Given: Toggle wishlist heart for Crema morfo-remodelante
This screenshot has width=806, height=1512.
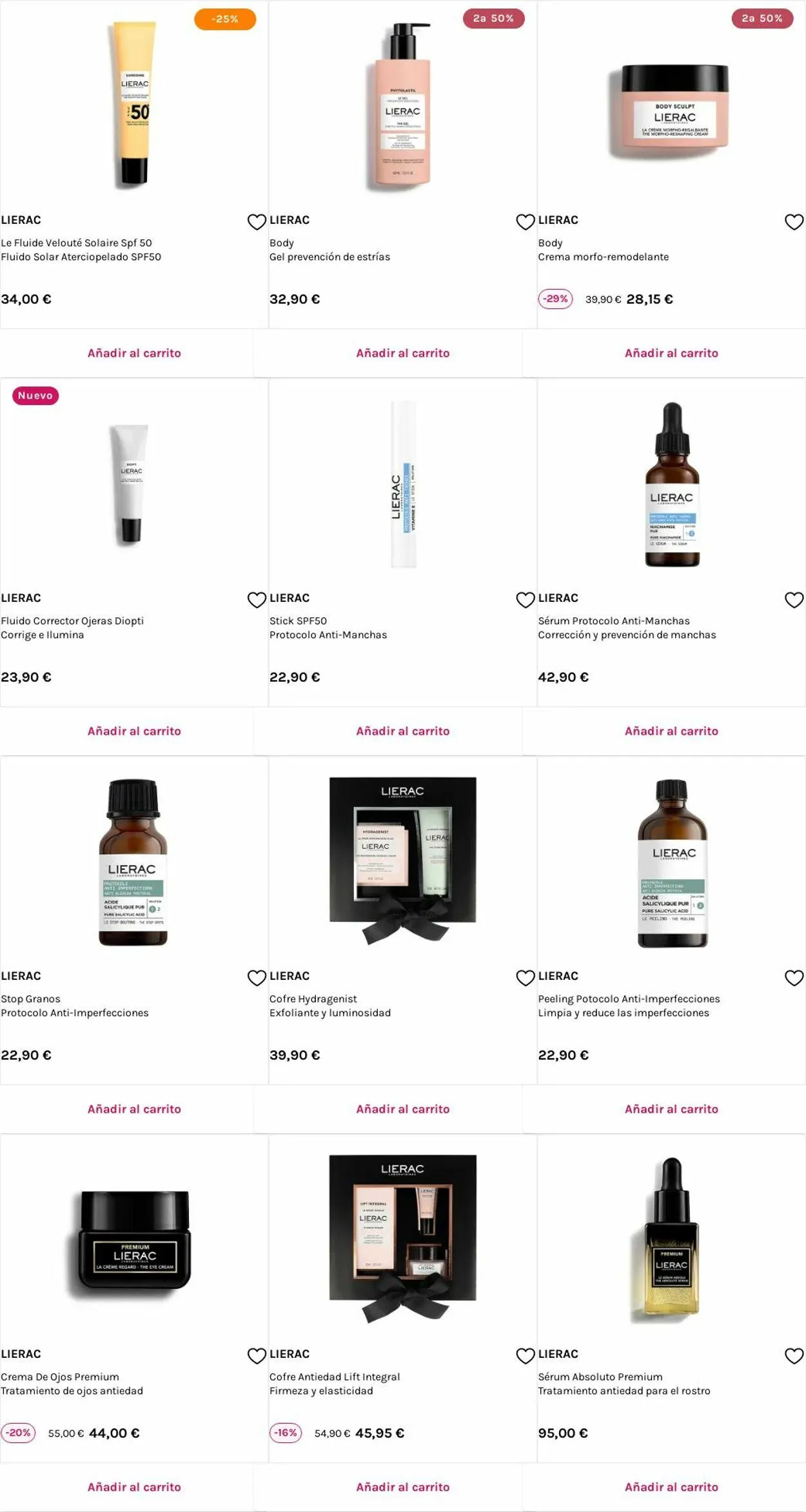Looking at the screenshot, I should click(x=794, y=222).
